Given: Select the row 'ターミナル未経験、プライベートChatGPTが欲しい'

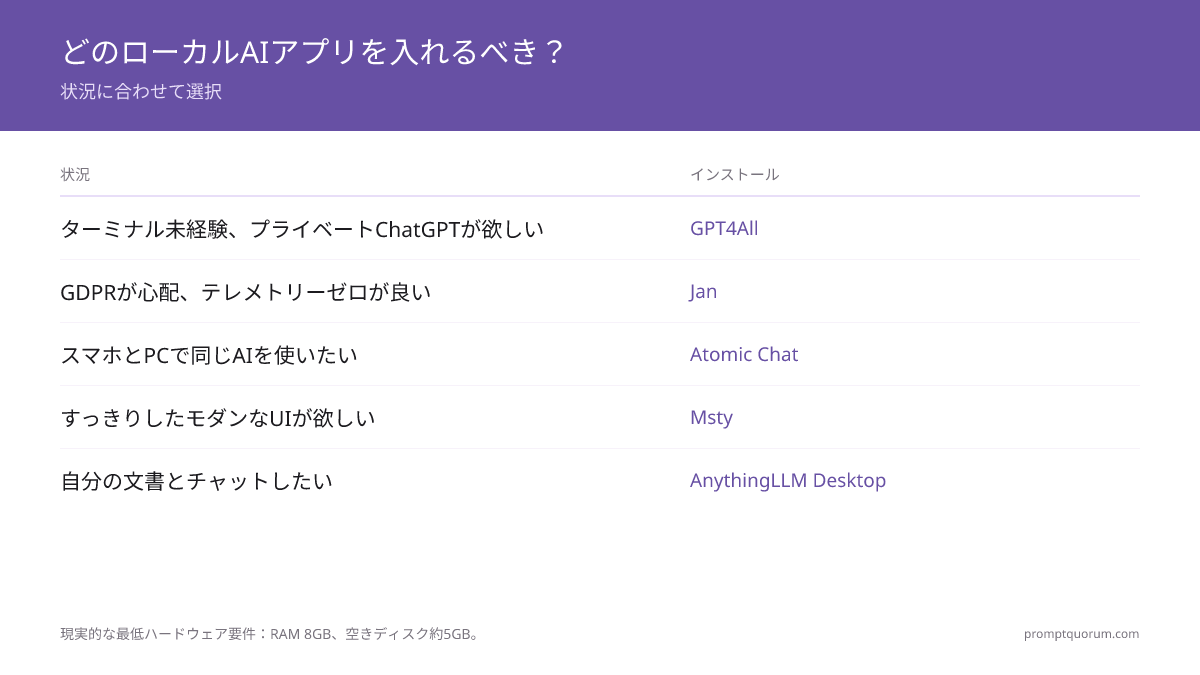Looking at the screenshot, I should tap(600, 228).
